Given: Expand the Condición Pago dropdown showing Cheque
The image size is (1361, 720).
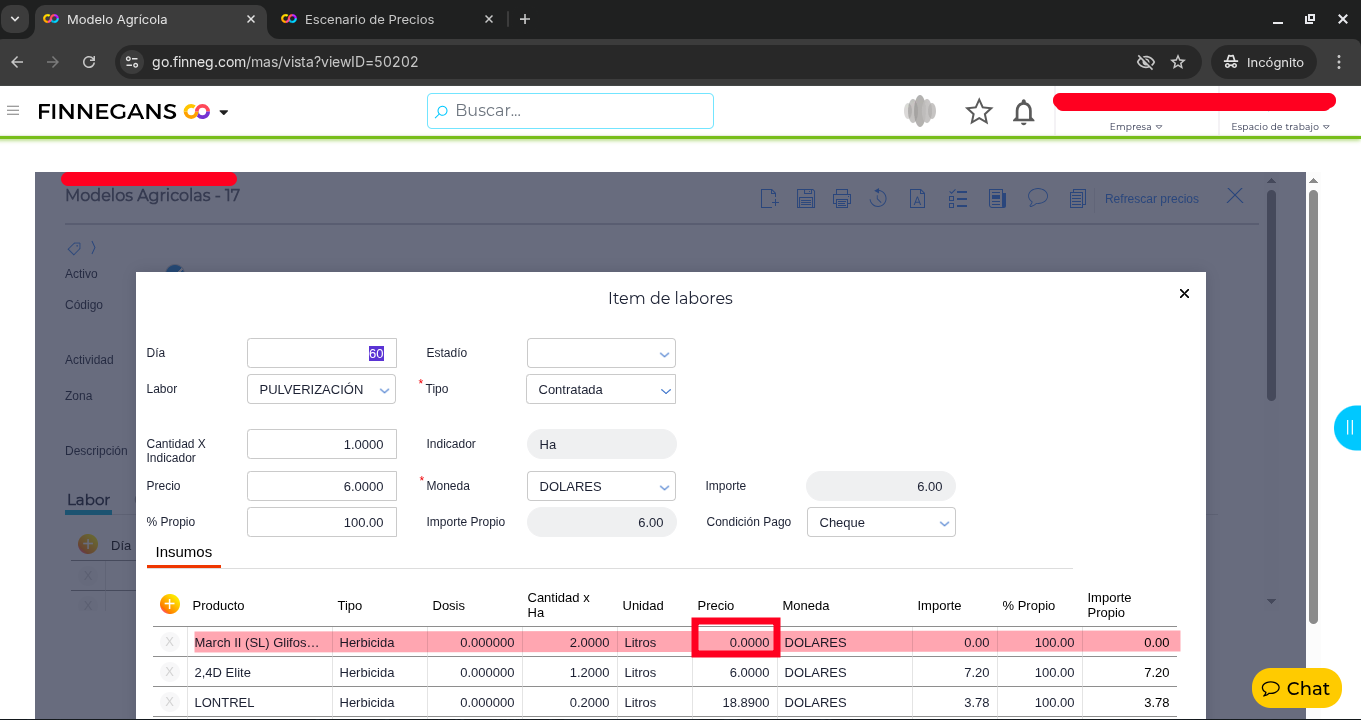Looking at the screenshot, I should point(880,523).
